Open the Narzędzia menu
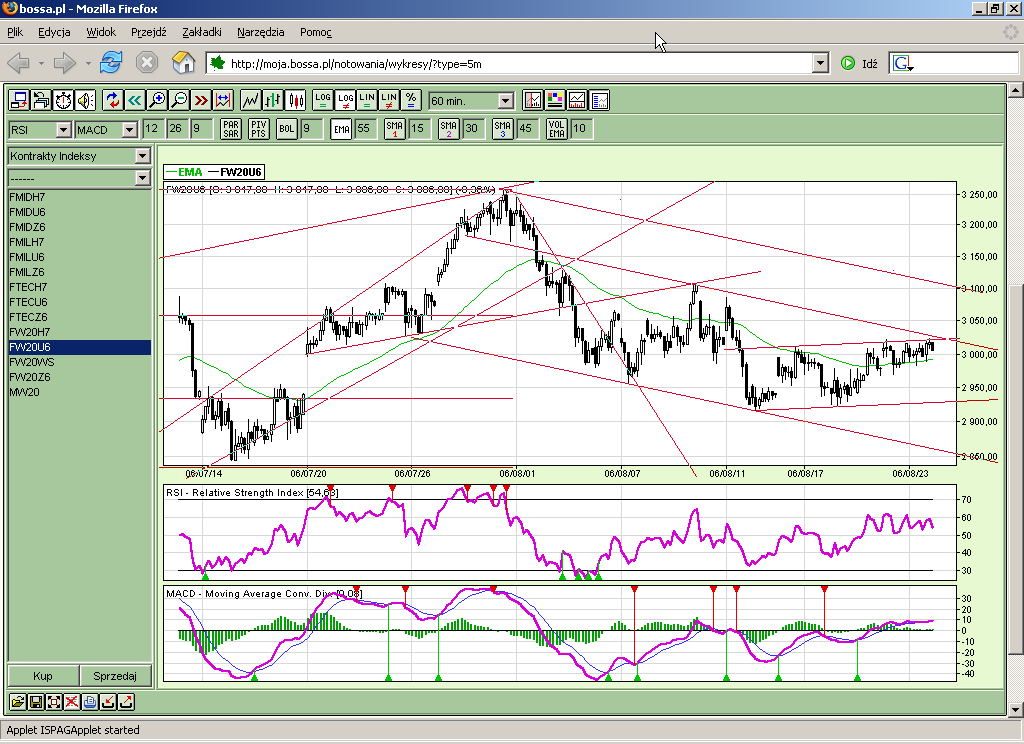 (x=260, y=32)
